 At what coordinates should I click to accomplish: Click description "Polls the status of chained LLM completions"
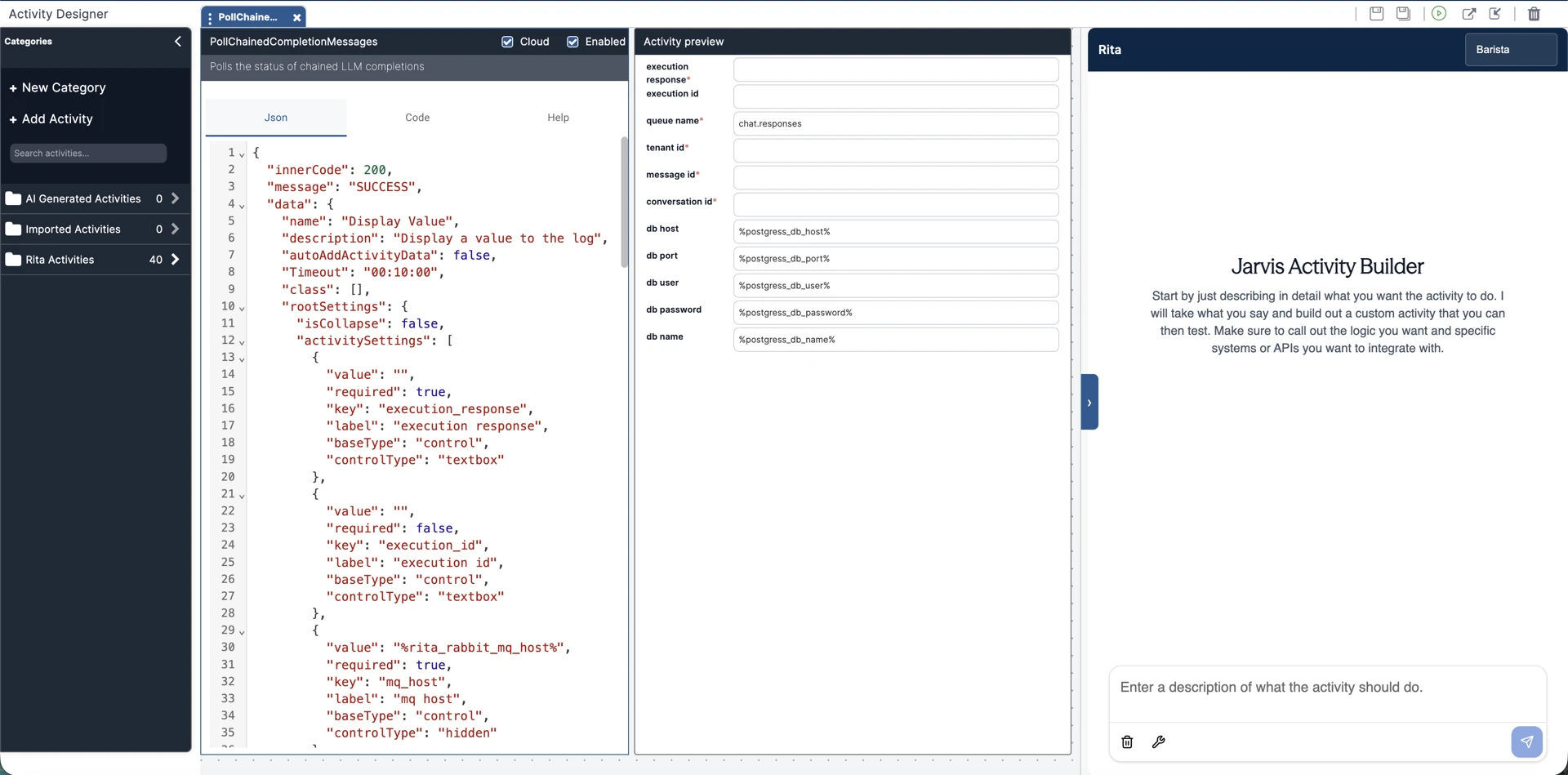pyautogui.click(x=317, y=67)
